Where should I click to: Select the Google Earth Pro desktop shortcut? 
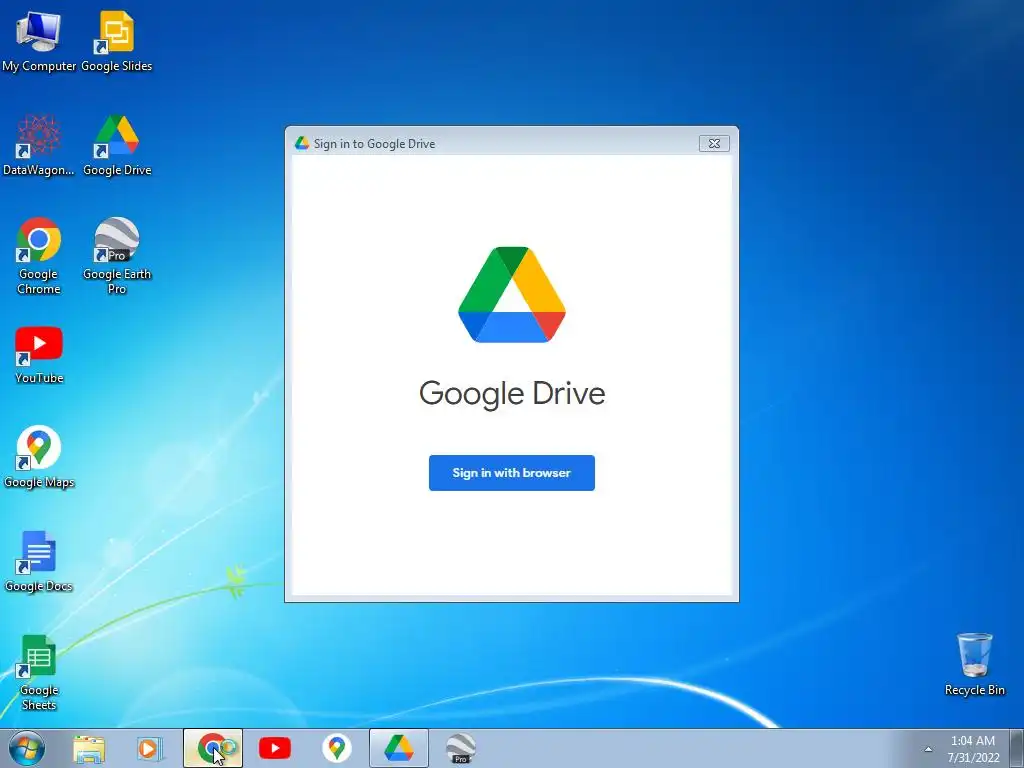point(117,256)
